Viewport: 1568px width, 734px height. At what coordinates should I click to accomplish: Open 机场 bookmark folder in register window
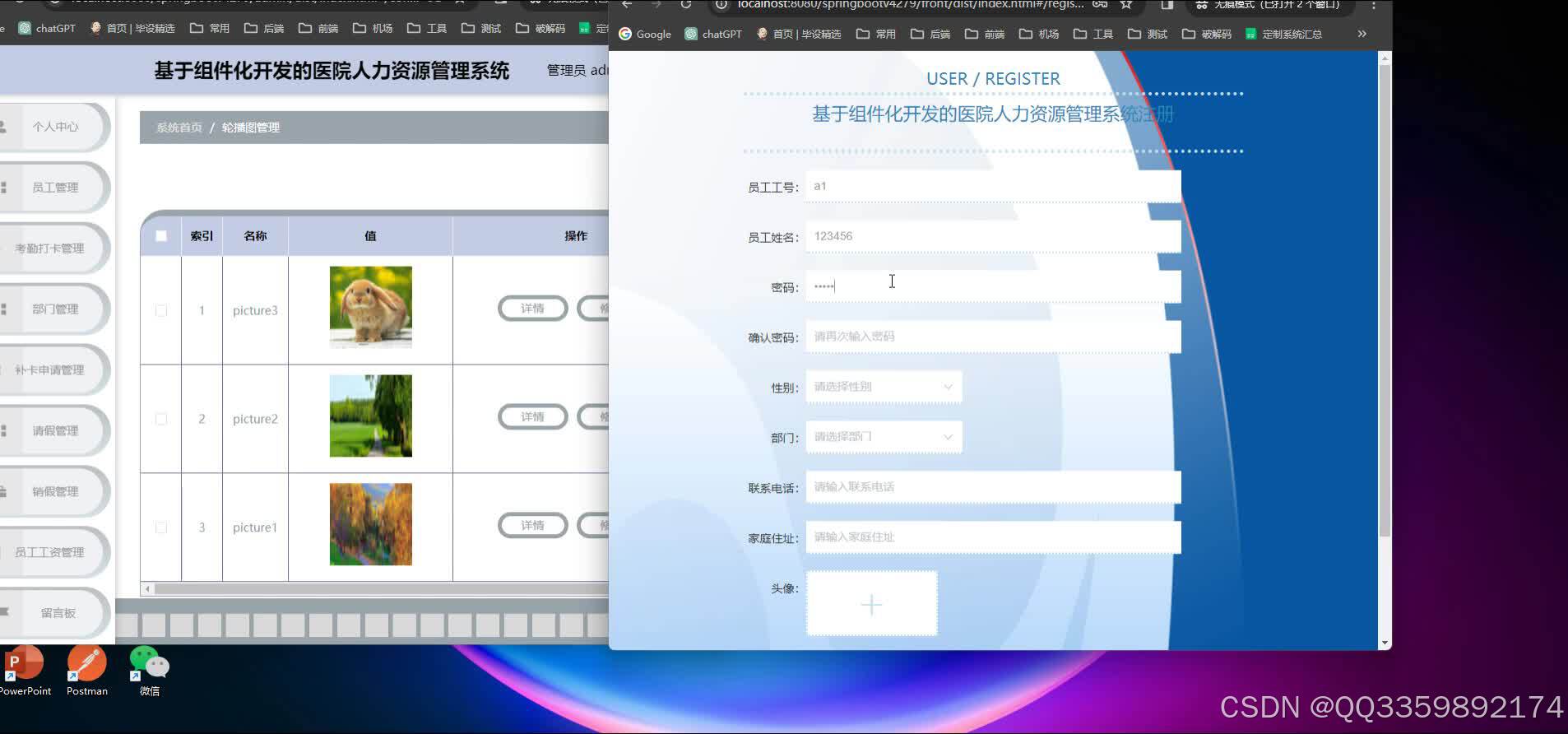(1039, 34)
